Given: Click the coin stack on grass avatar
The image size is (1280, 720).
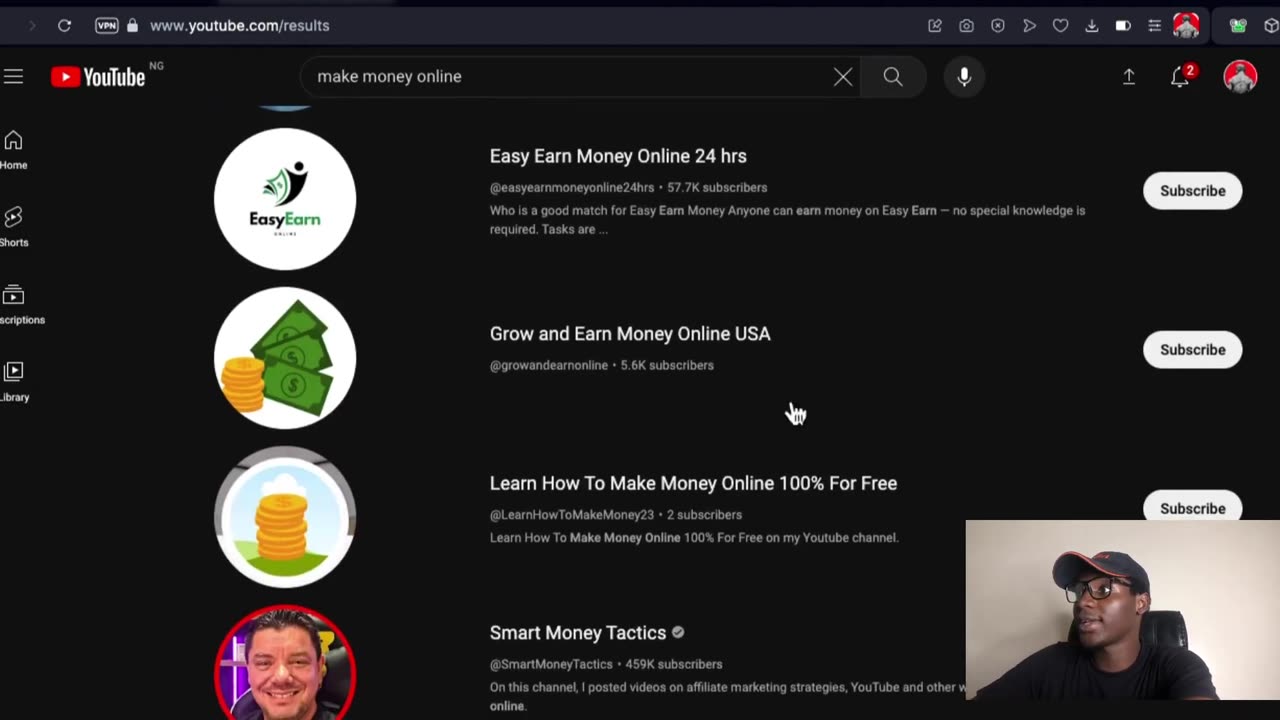Looking at the screenshot, I should point(285,517).
